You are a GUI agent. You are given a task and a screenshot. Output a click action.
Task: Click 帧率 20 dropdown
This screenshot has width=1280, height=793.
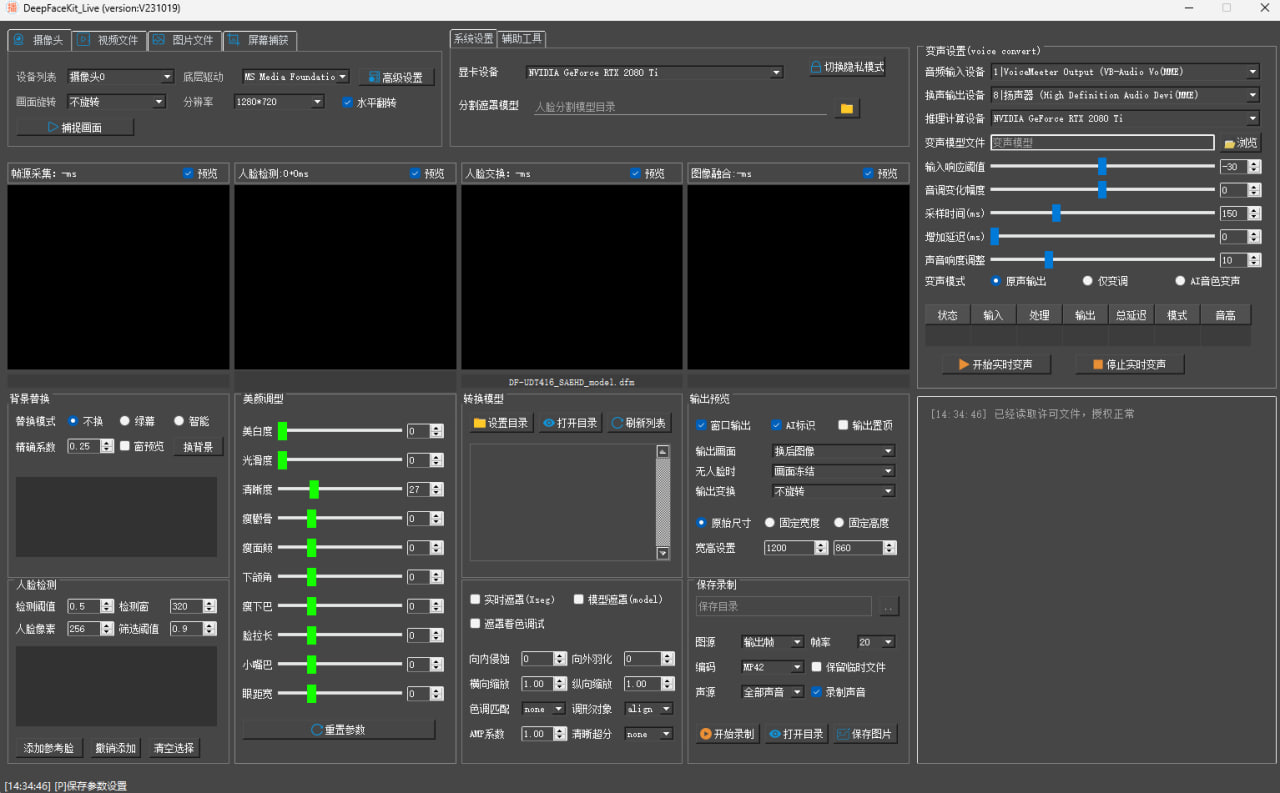[876, 642]
